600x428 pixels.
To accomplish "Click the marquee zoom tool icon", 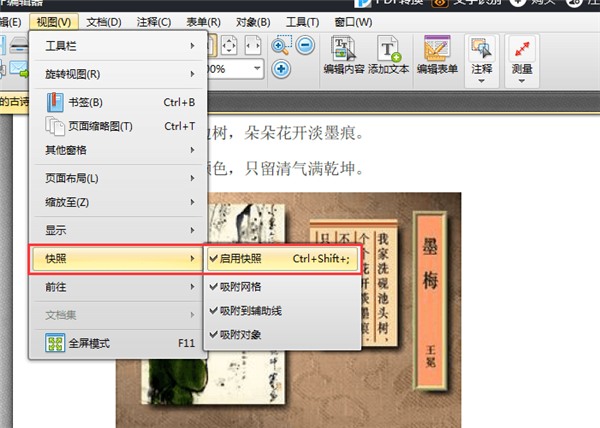I will 282,45.
